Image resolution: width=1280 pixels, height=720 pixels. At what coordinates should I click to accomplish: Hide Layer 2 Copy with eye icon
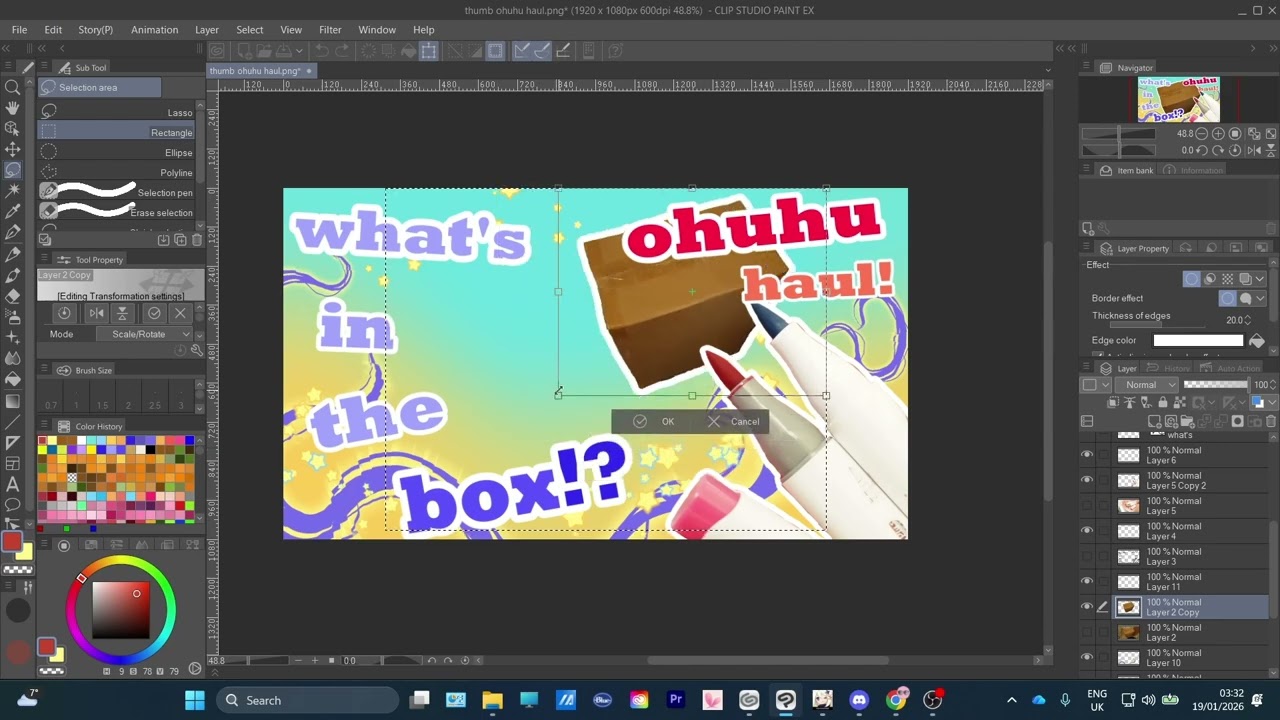(1087, 607)
